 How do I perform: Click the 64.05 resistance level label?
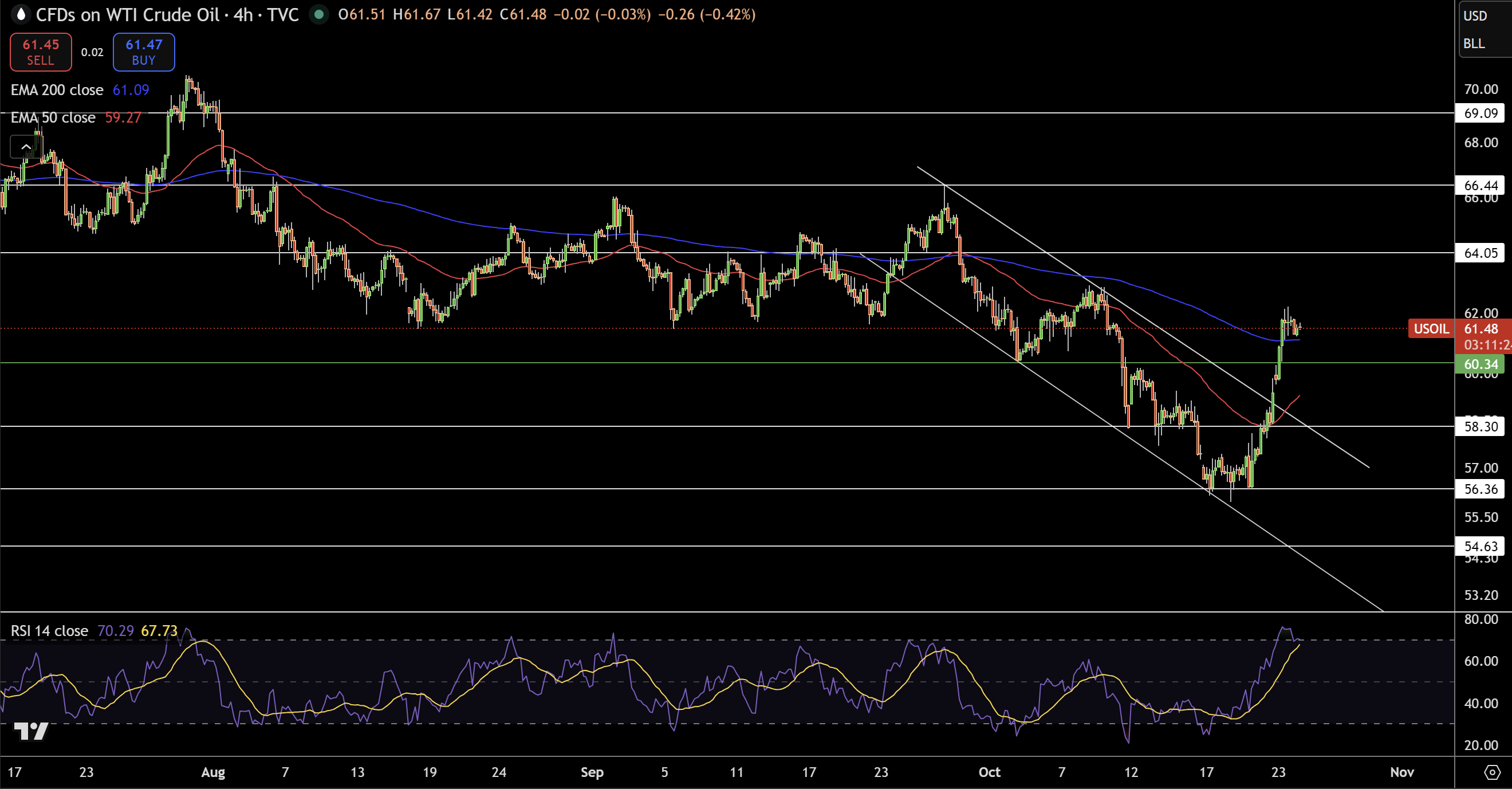coord(1480,253)
